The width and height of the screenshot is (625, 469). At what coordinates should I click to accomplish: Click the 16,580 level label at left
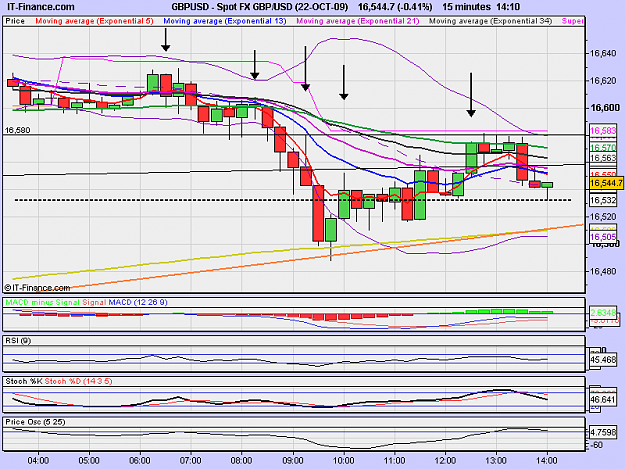[x=17, y=130]
